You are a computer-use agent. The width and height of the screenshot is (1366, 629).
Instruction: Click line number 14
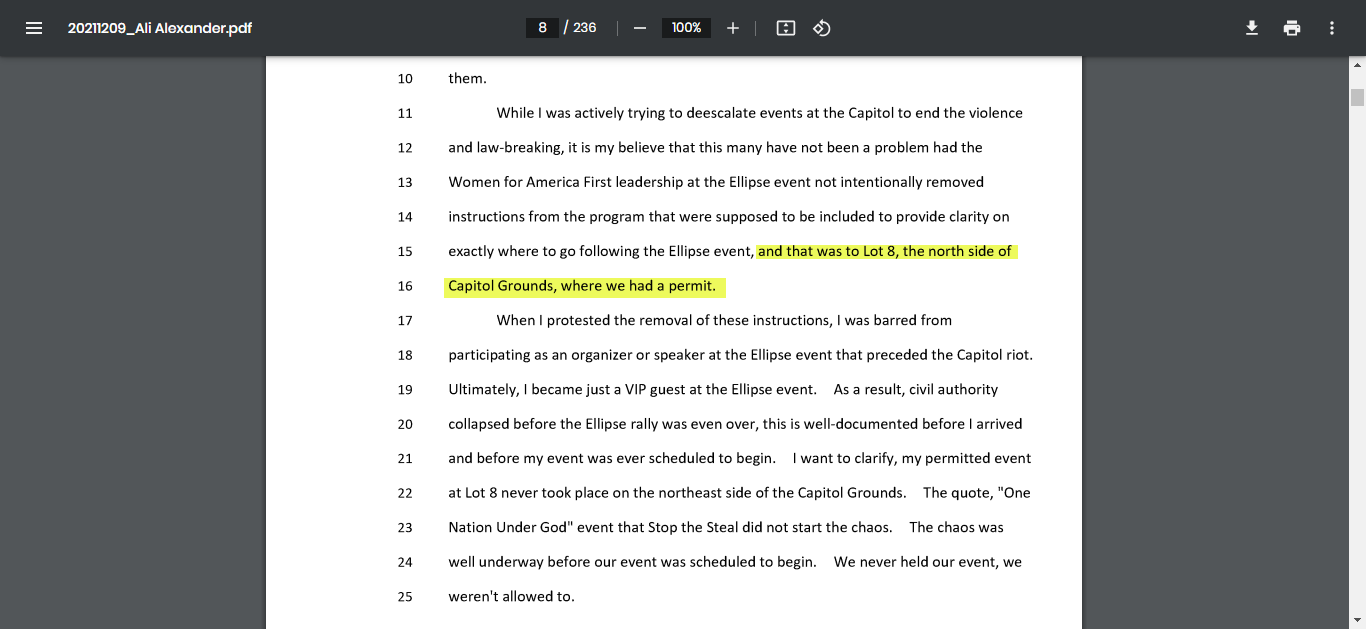(x=405, y=217)
